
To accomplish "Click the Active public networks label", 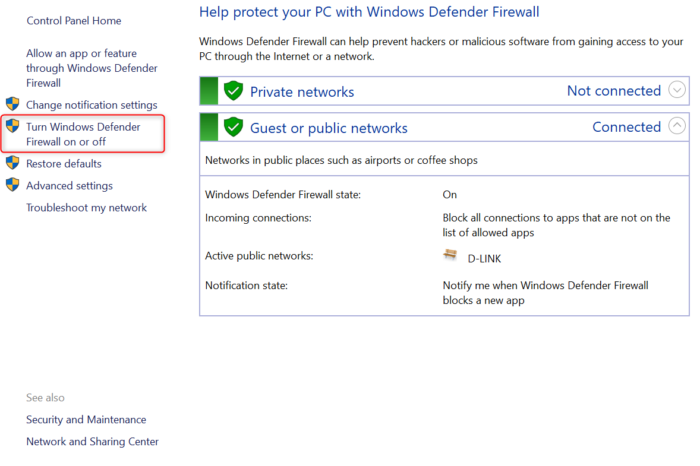I will click(259, 256).
